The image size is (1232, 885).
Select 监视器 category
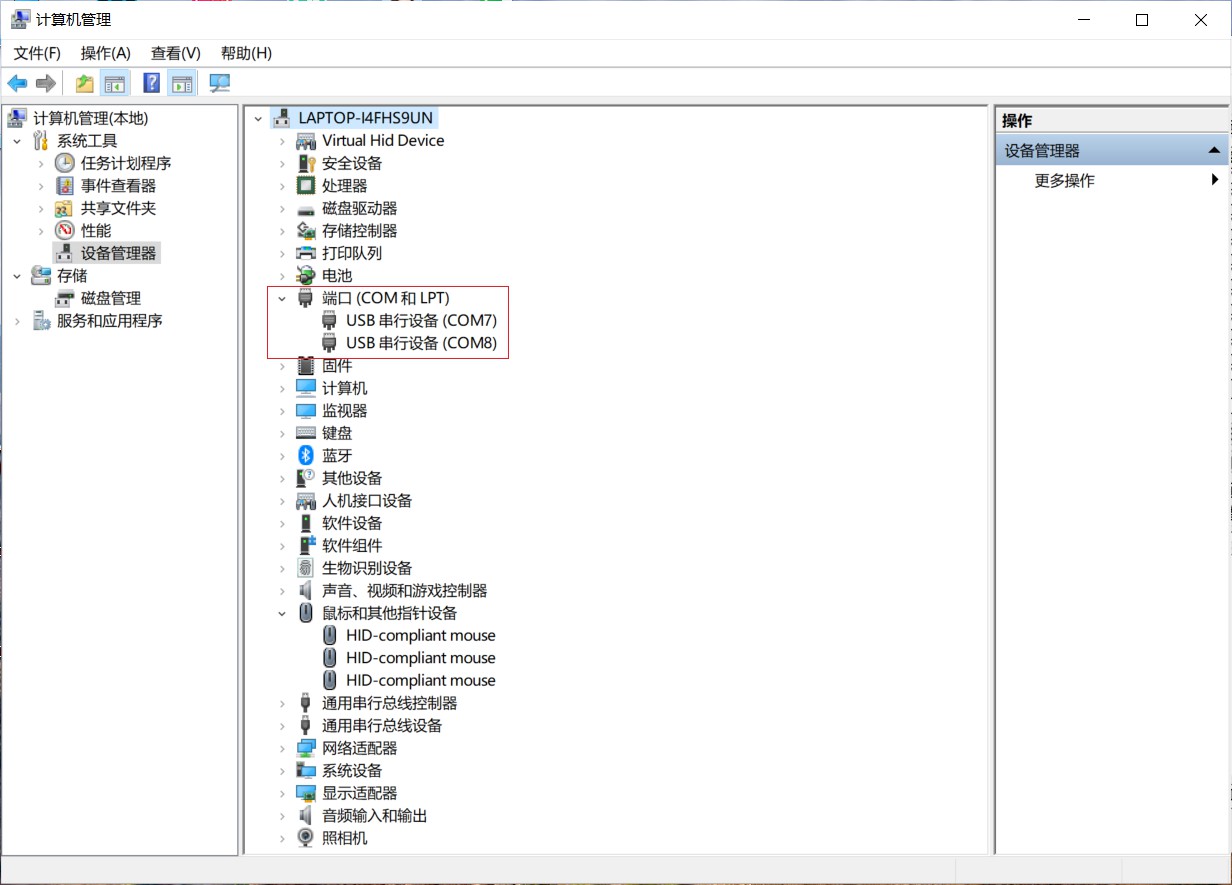[x=345, y=411]
